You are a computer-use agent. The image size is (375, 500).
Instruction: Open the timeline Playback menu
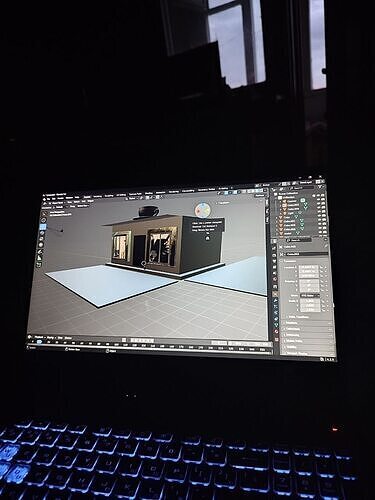click(39, 337)
